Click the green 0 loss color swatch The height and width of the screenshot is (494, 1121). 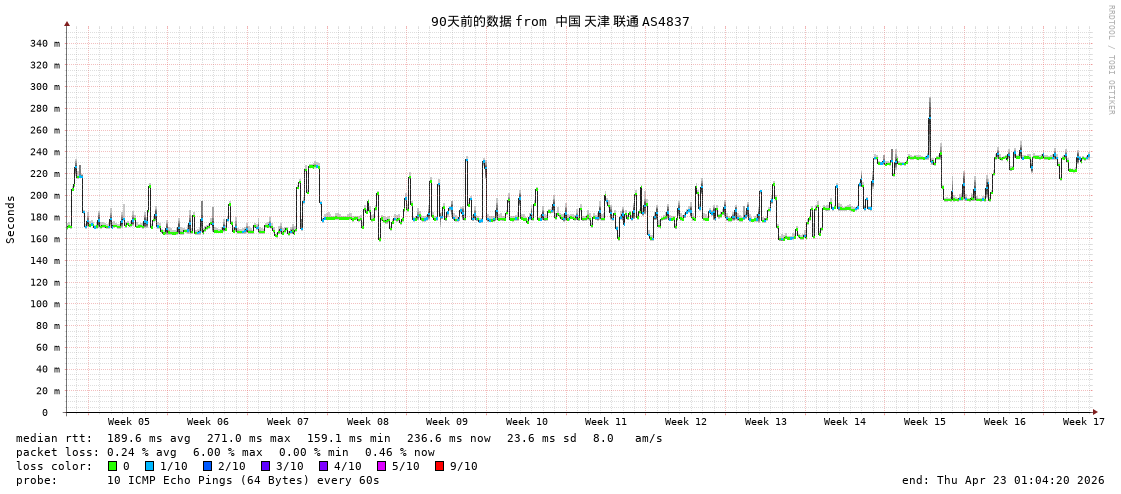[113, 466]
